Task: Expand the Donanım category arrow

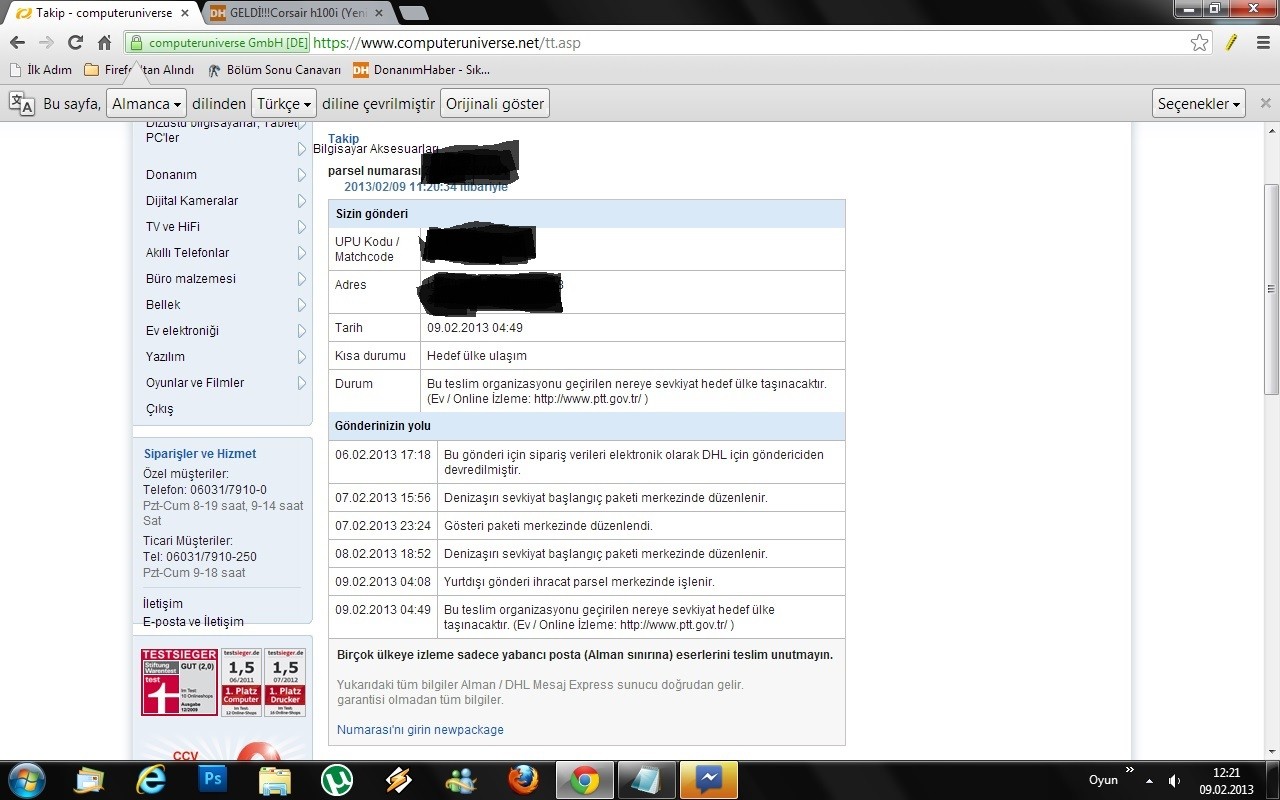Action: point(302,175)
